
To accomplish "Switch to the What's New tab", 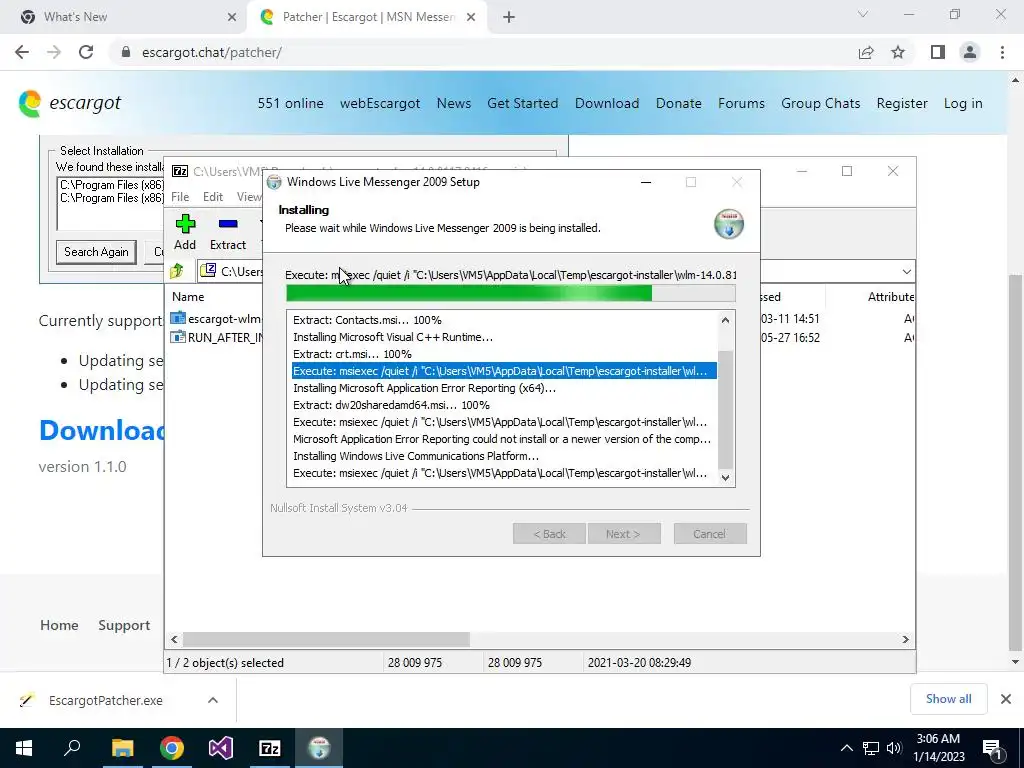I will point(124,17).
